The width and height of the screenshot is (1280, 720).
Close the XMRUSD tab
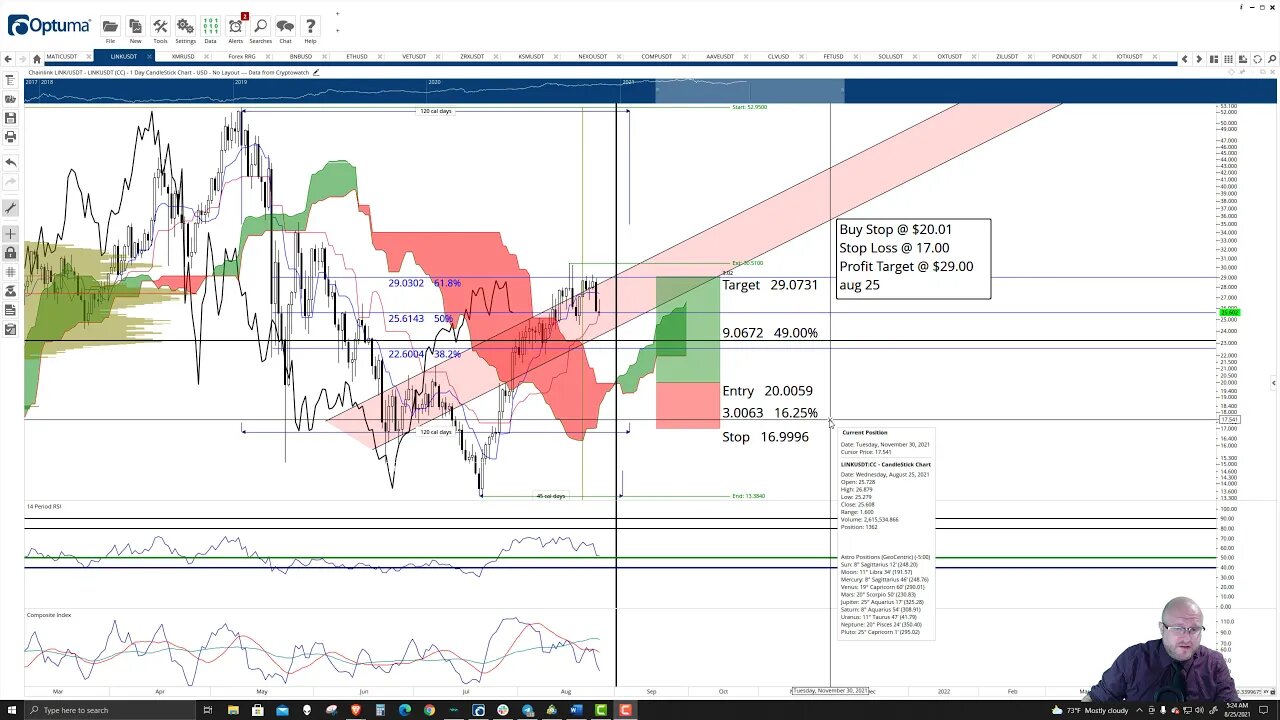pos(205,57)
